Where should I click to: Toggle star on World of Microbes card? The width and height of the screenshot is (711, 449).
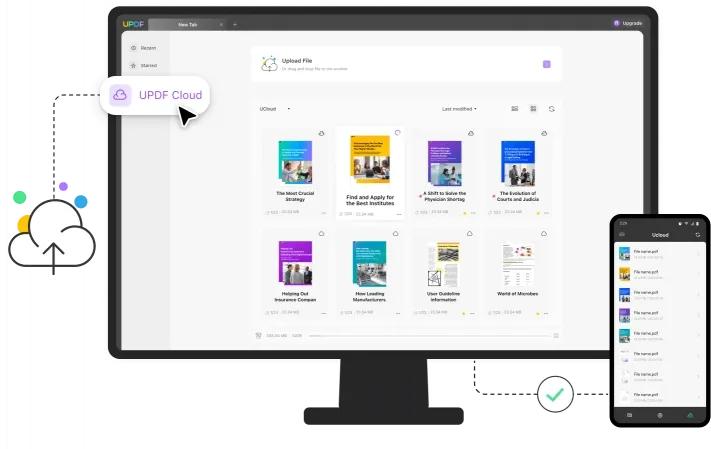pos(538,313)
